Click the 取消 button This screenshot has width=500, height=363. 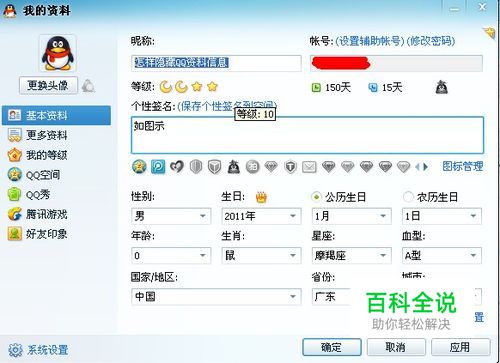pyautogui.click(x=396, y=347)
